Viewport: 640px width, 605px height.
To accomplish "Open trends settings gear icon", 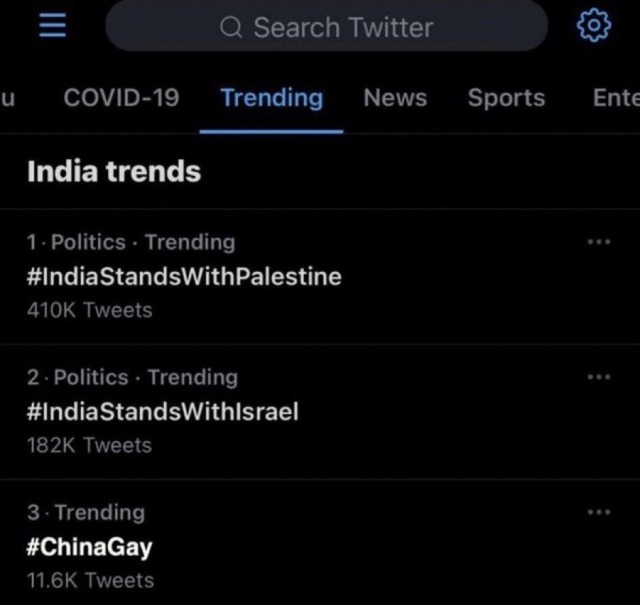I will (x=593, y=25).
